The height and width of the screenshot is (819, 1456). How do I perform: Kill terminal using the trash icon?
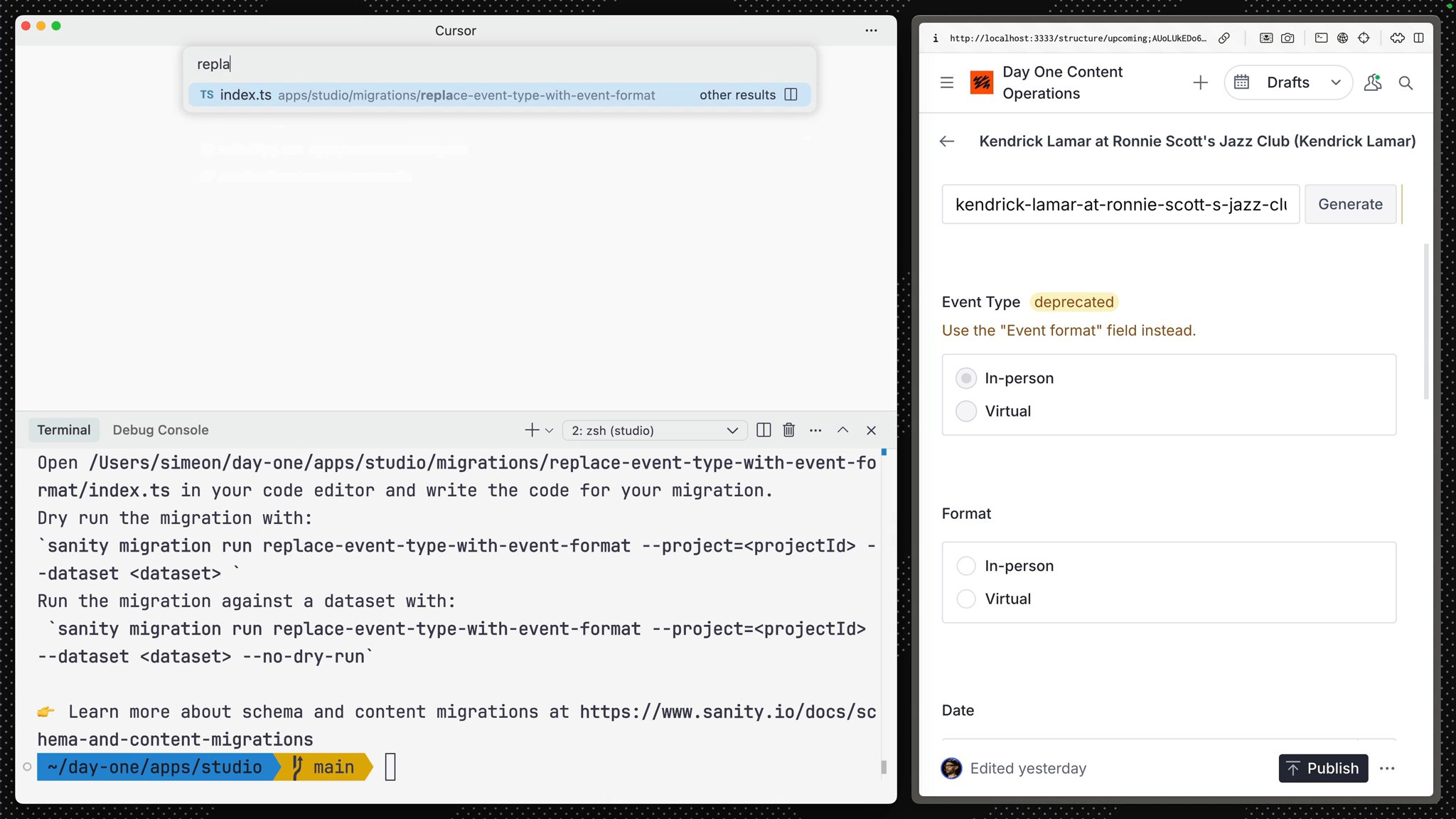click(788, 430)
